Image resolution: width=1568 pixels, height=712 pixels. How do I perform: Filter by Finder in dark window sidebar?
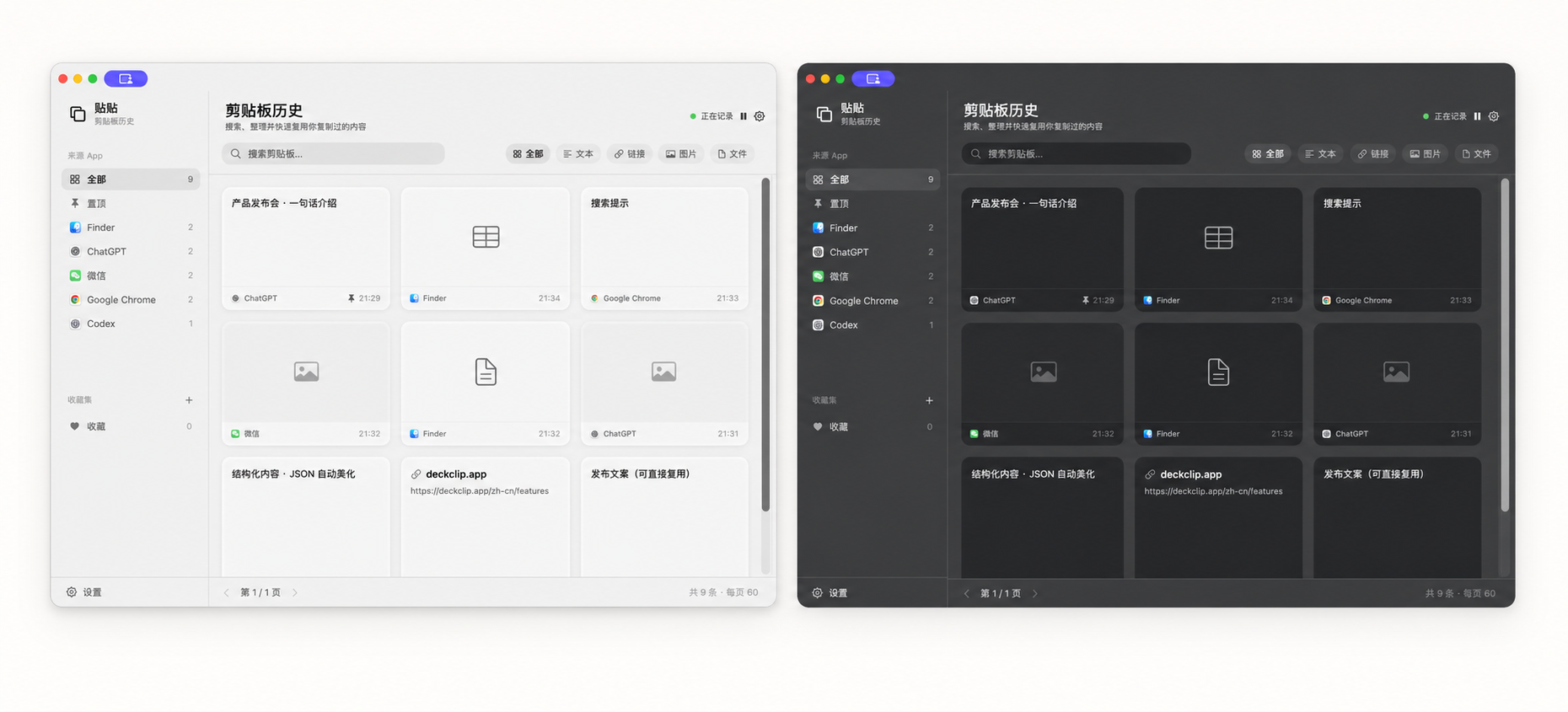[x=873, y=228]
